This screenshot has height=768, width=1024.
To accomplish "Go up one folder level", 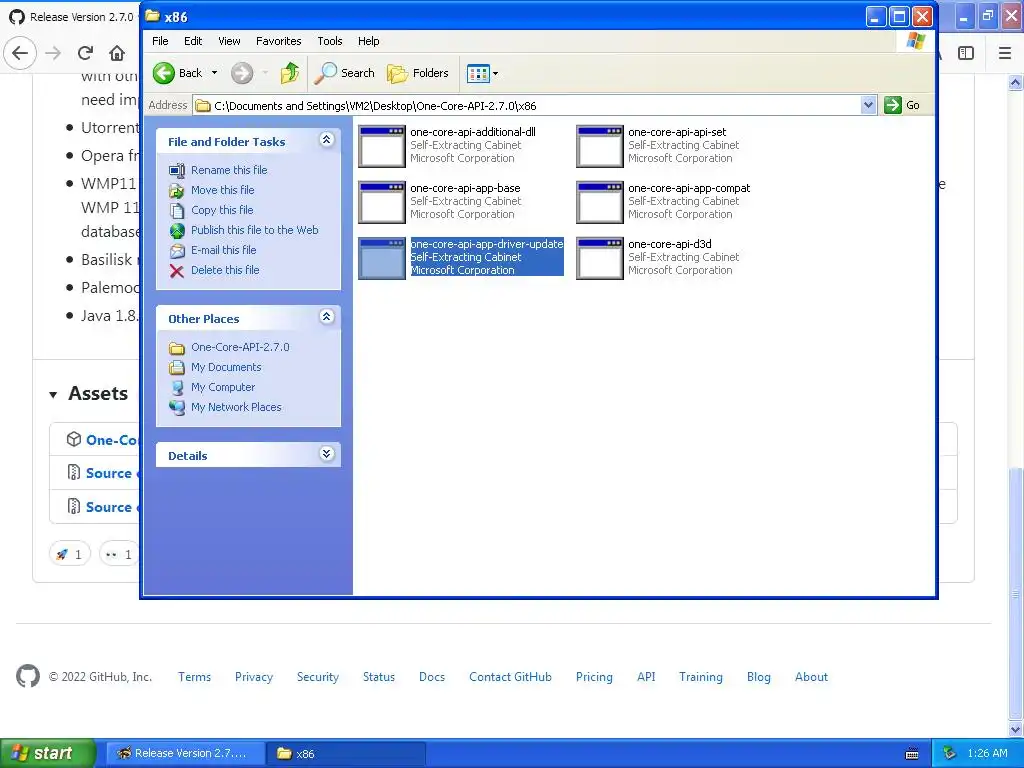I will pos(290,73).
